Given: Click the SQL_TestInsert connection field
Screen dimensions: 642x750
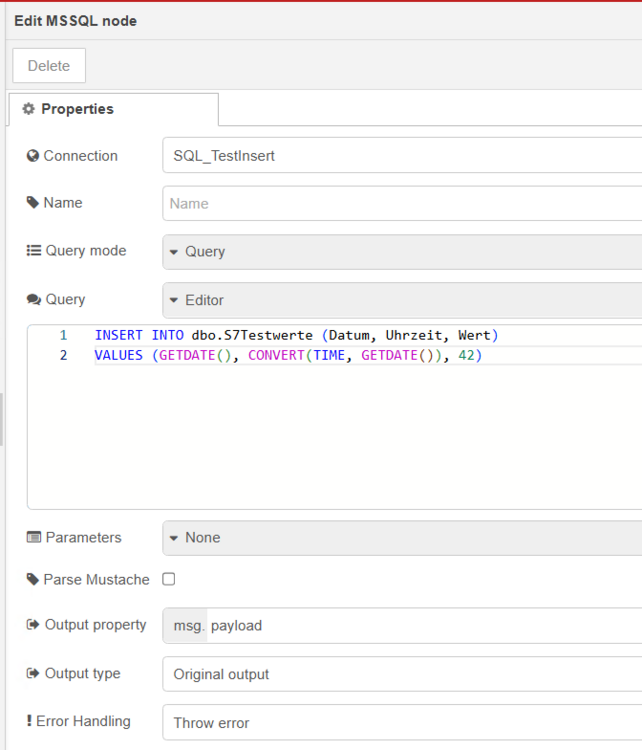Looking at the screenshot, I should pos(400,156).
